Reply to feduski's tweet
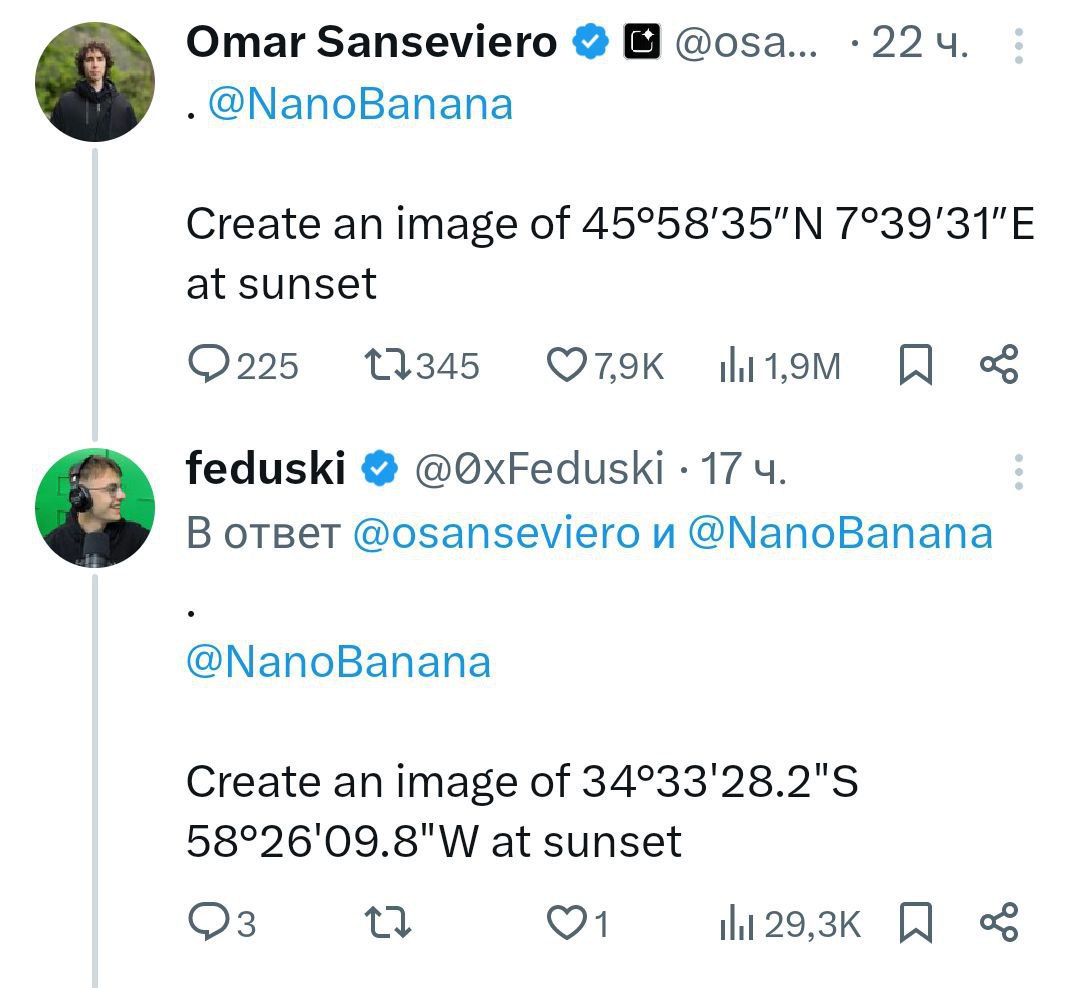Viewport: 1079px width, 988px height. pos(210,922)
